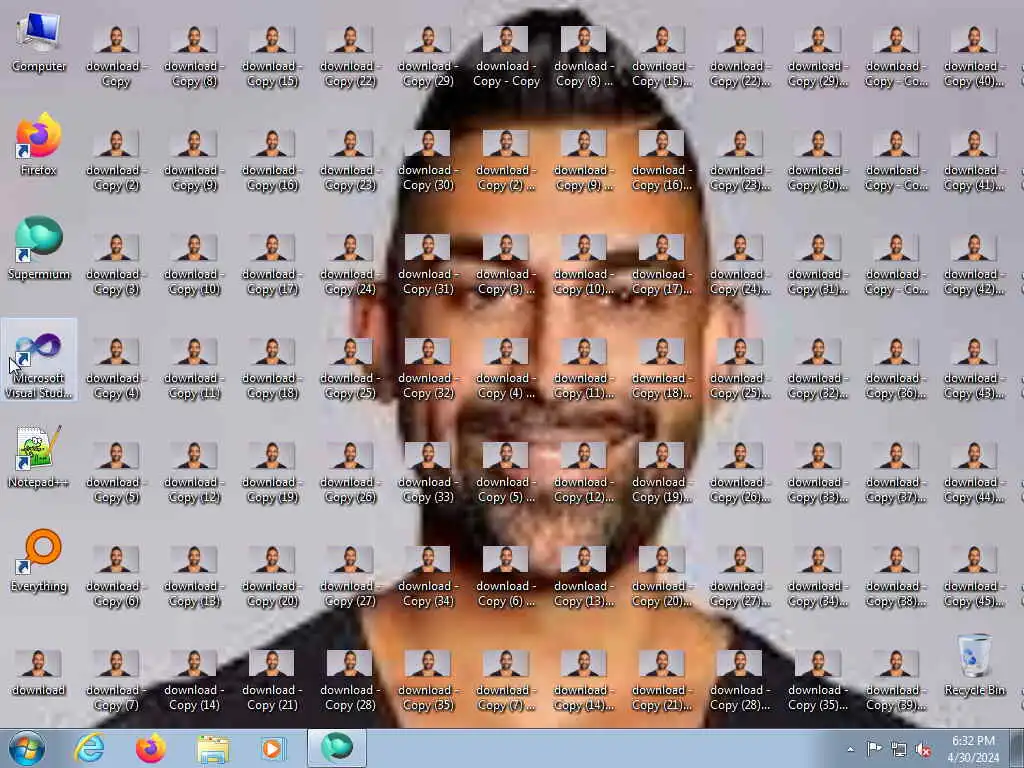Select file download - Copy (20)
1024x768 pixels.
pos(272,577)
